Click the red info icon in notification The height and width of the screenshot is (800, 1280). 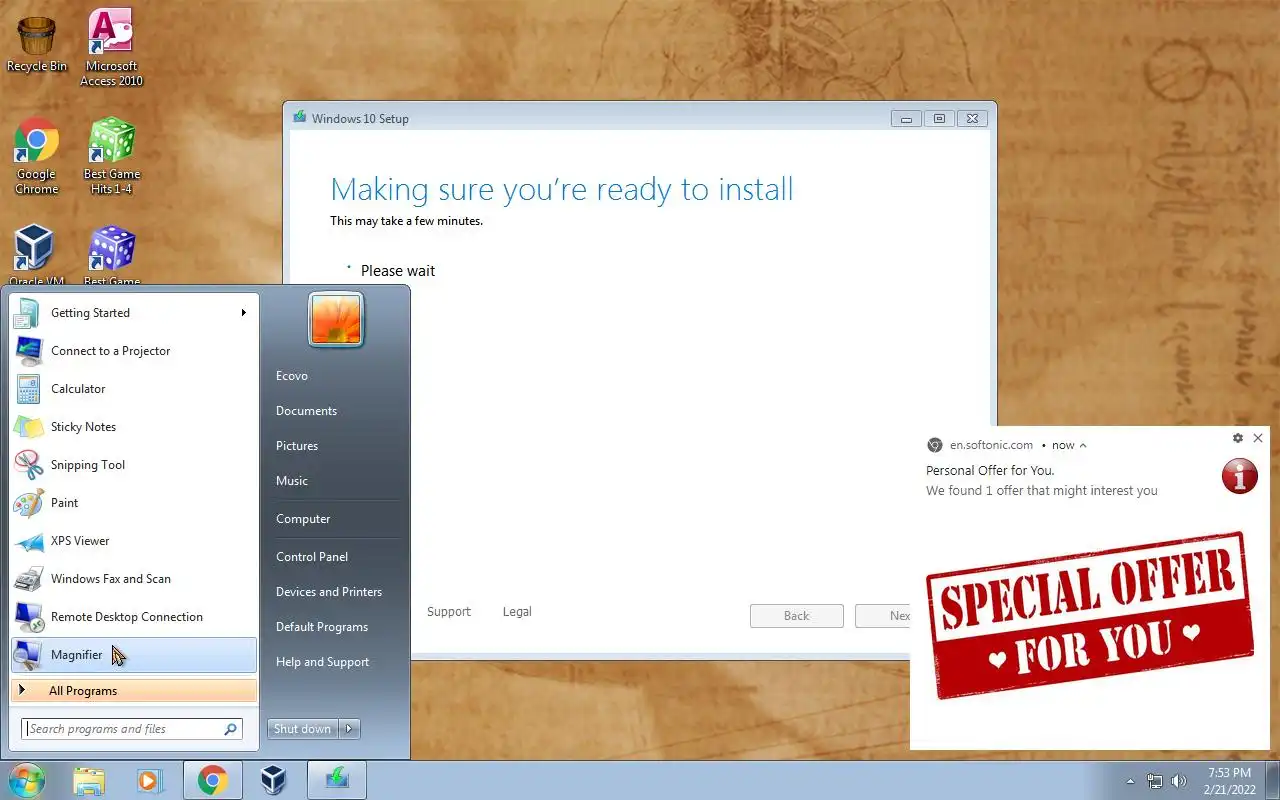pos(1240,476)
